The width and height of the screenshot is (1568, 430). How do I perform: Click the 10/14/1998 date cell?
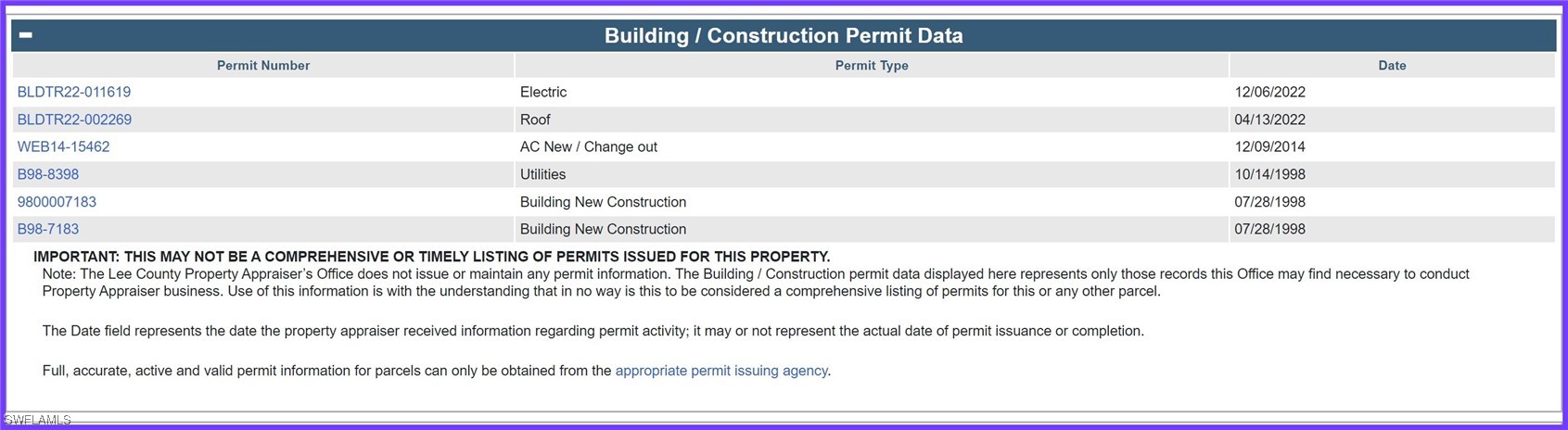click(1392, 174)
